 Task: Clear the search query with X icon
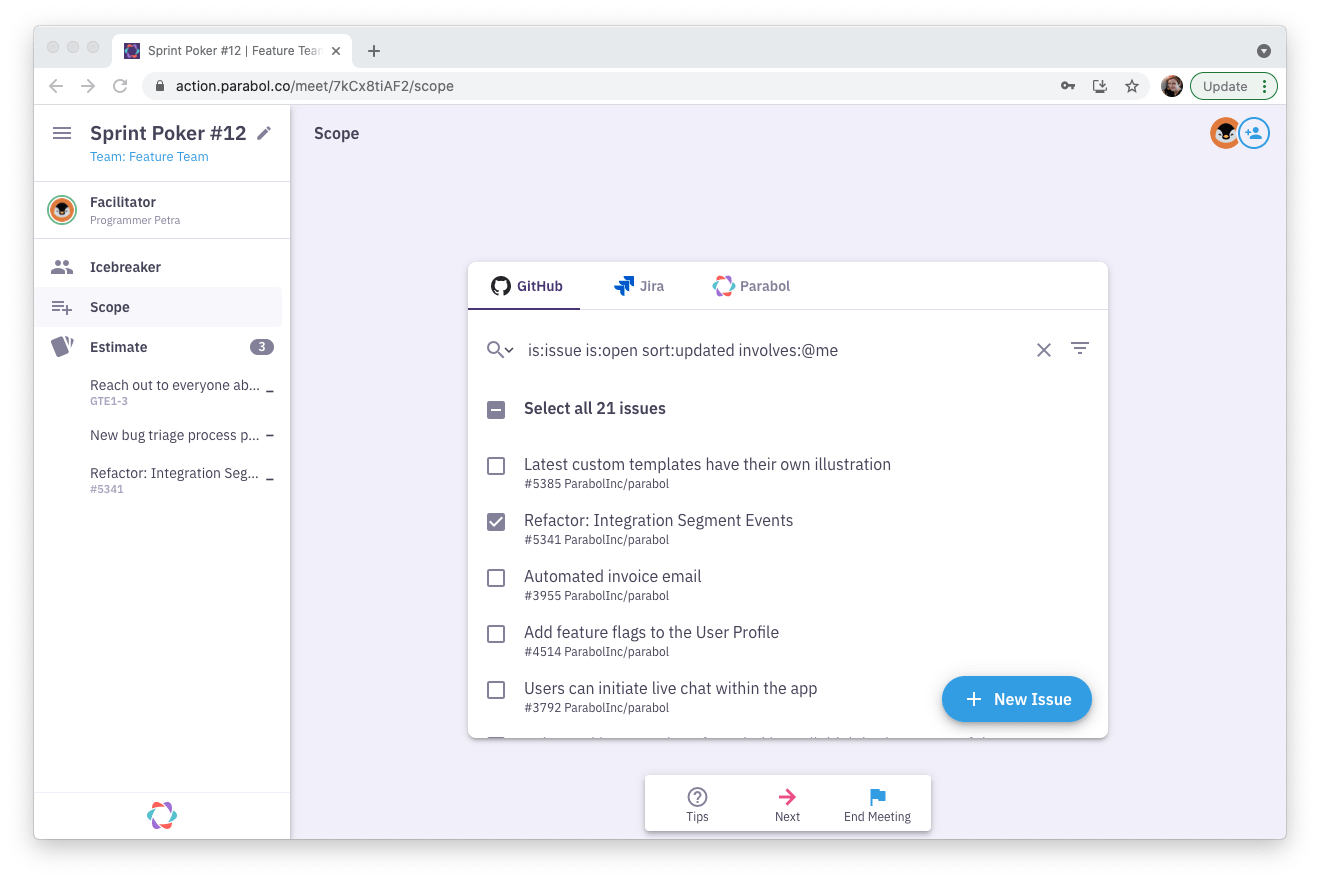pos(1043,350)
